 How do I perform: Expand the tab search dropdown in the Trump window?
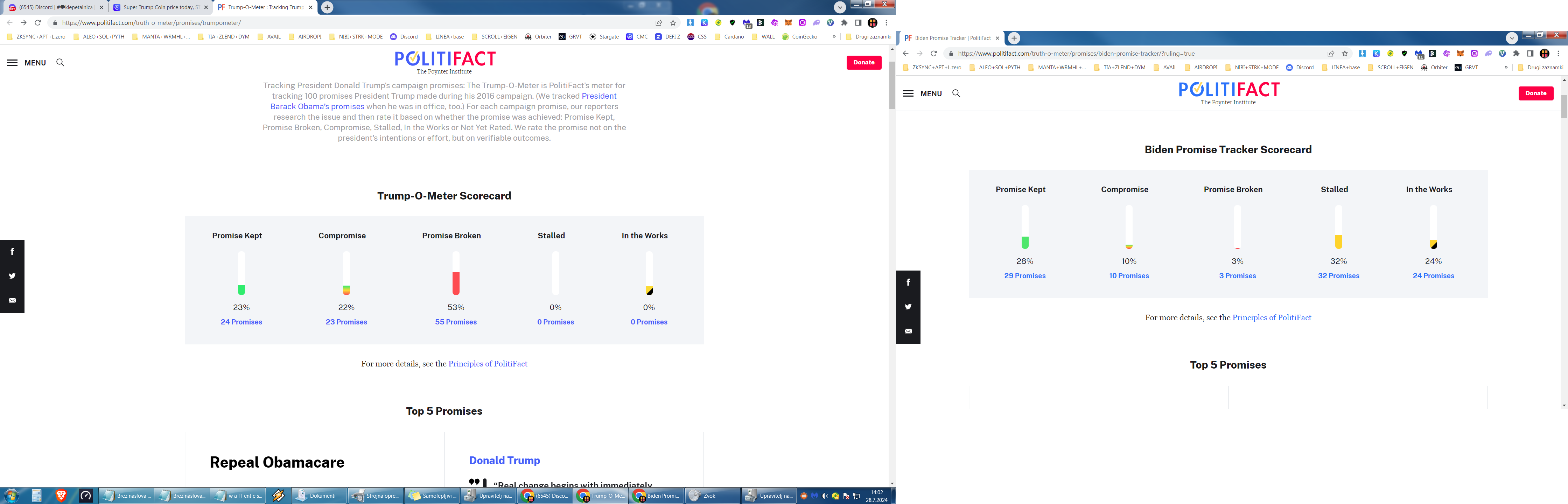click(840, 7)
